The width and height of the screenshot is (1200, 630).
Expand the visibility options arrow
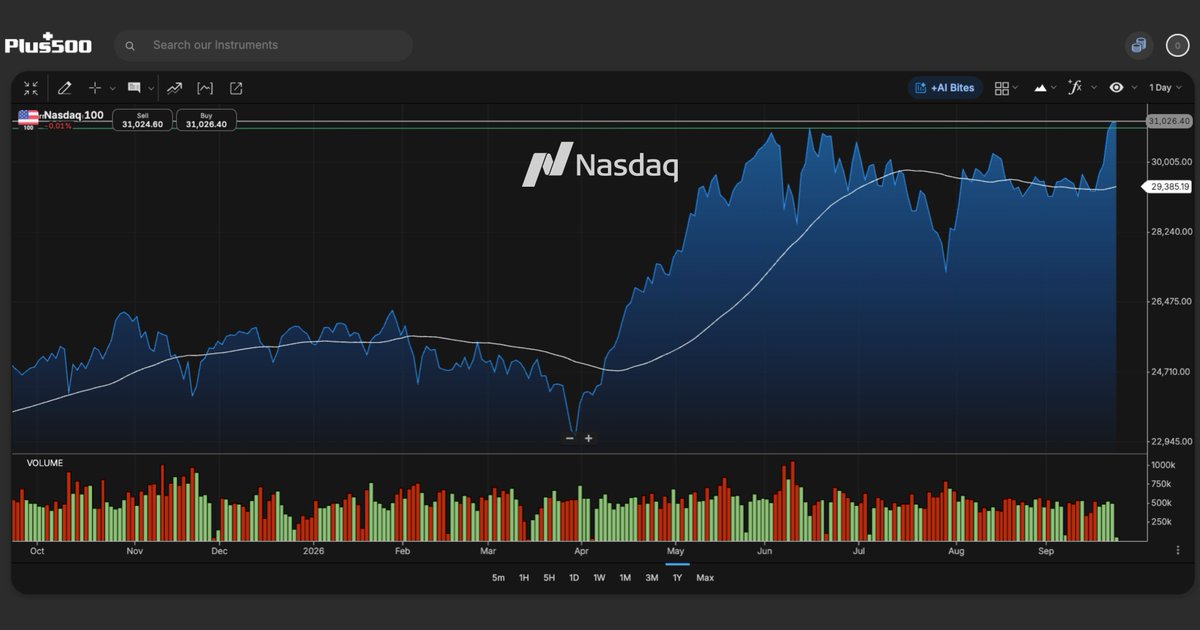[x=1133, y=88]
